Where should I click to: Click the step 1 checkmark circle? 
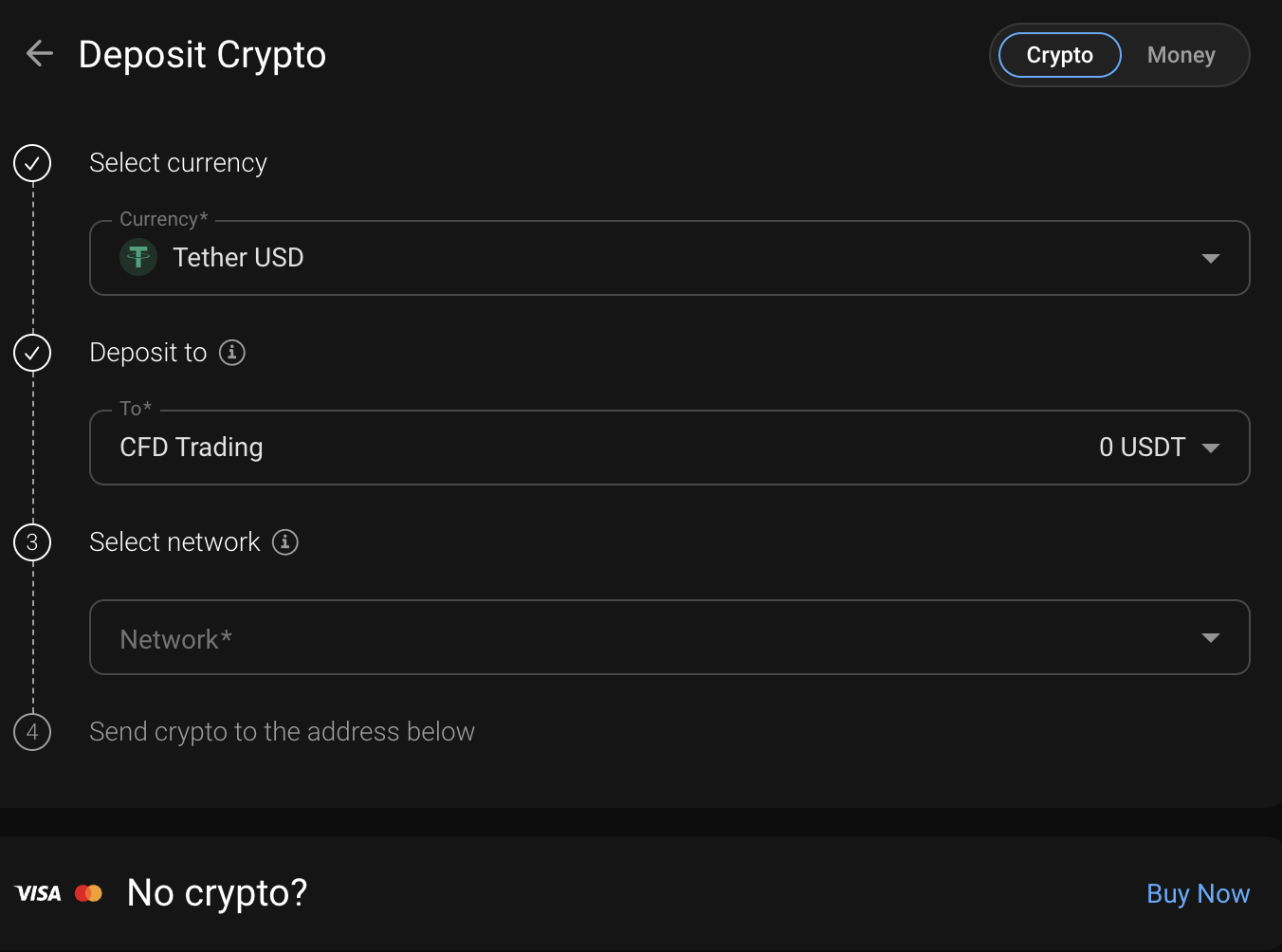point(32,163)
